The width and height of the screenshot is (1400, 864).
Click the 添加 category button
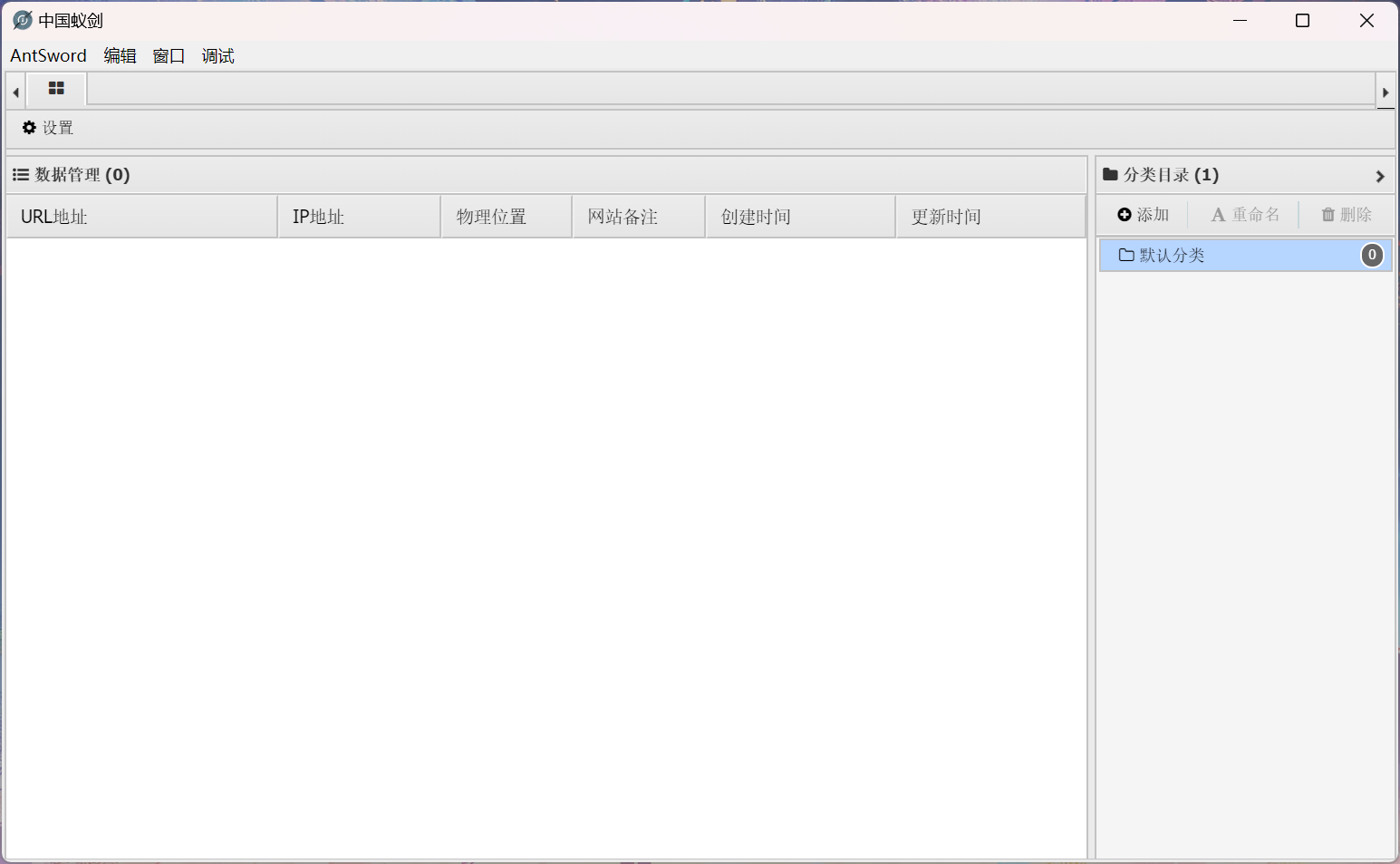pyautogui.click(x=1144, y=215)
